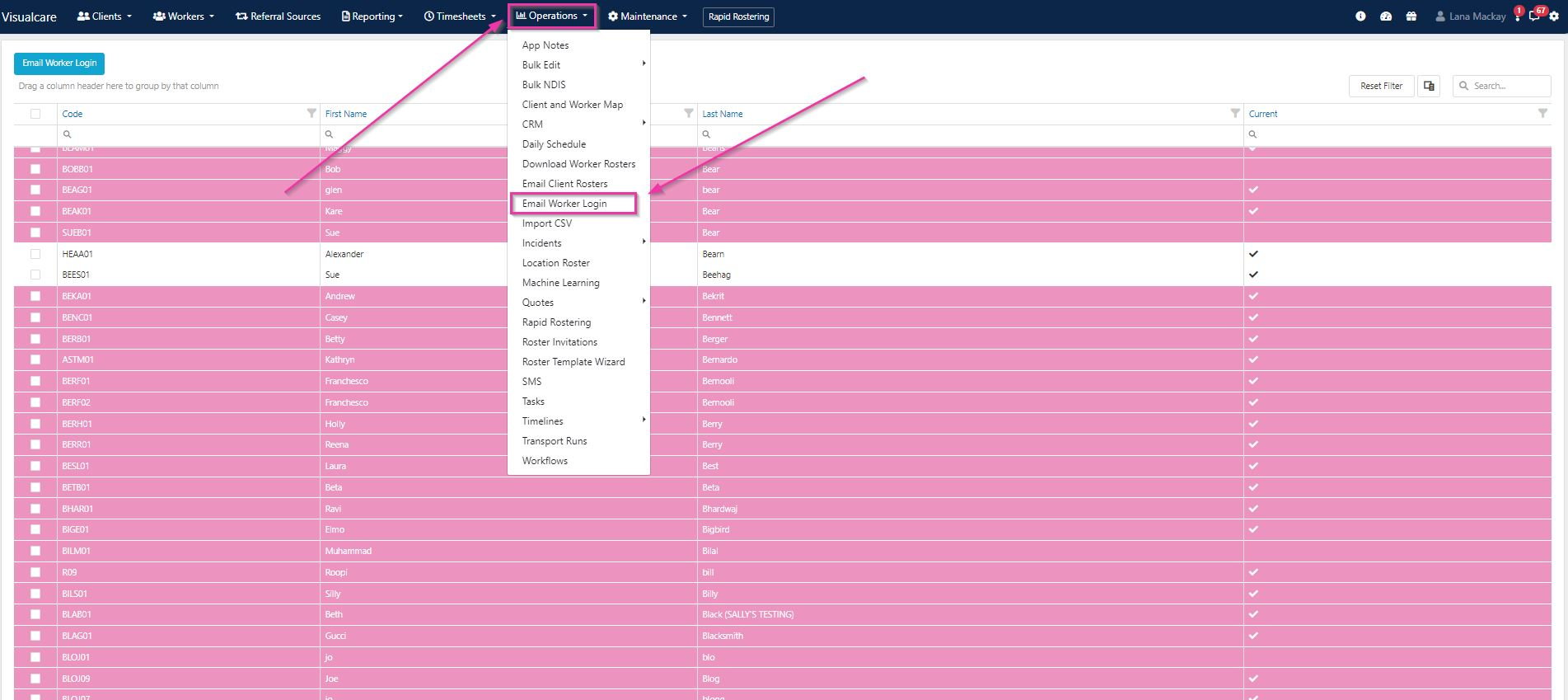Select checkbox for row BOBB01
Image resolution: width=1568 pixels, height=700 pixels.
[35, 169]
